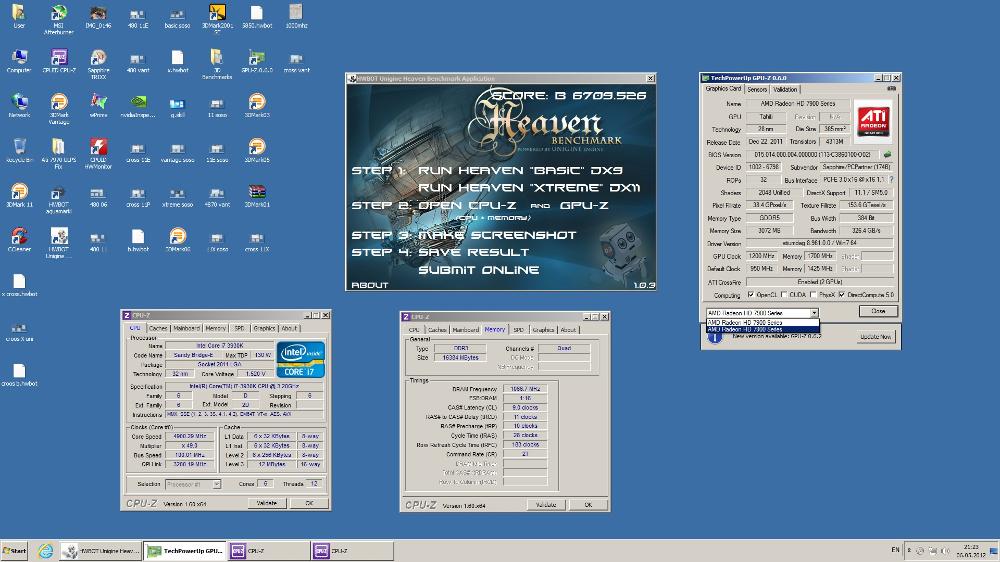Open Caches tab in the CPU-Z window showing CPU info
This screenshot has height=562, width=1000.
[x=158, y=328]
